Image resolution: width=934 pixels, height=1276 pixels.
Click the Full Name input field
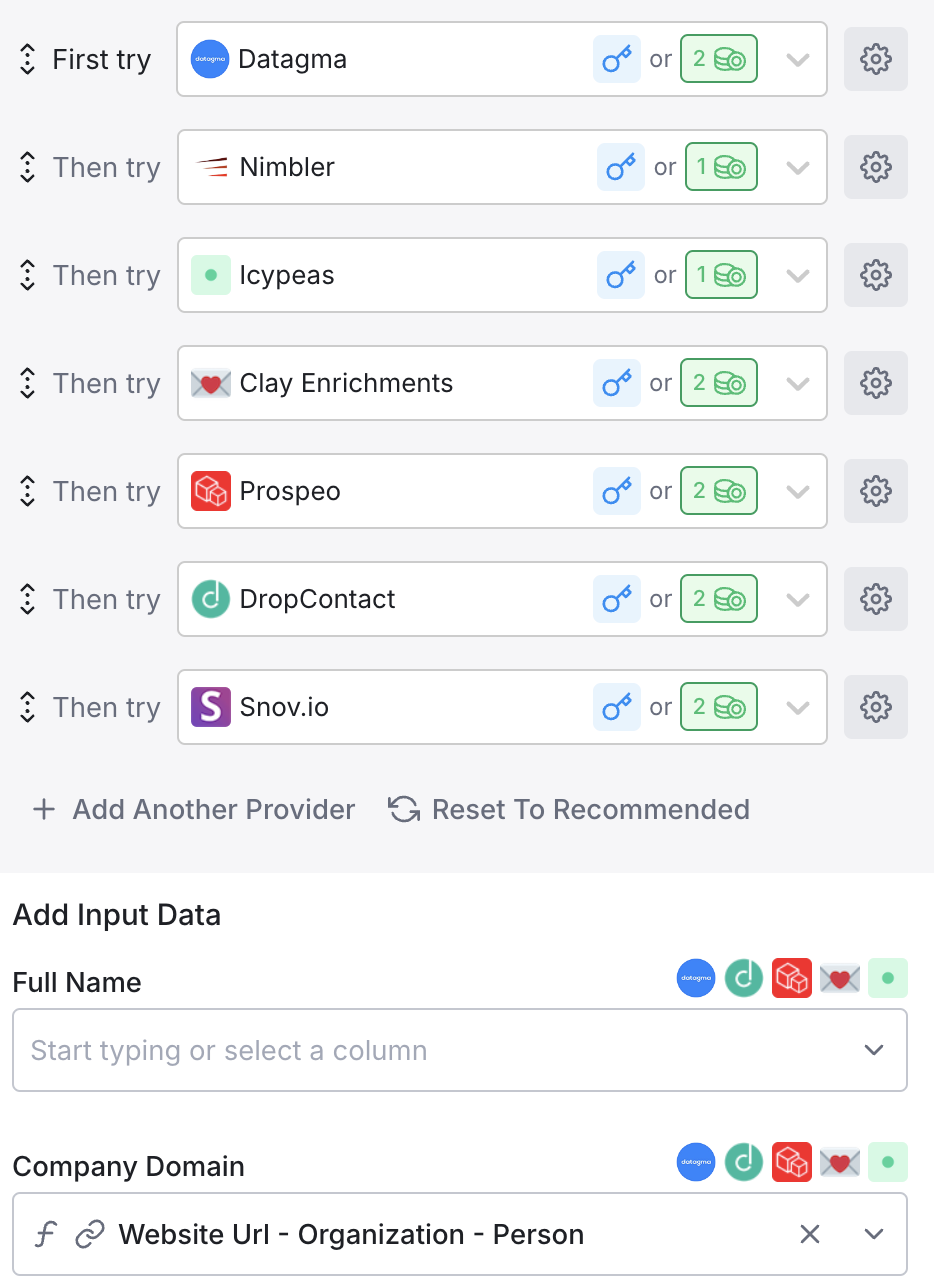pos(430,1050)
